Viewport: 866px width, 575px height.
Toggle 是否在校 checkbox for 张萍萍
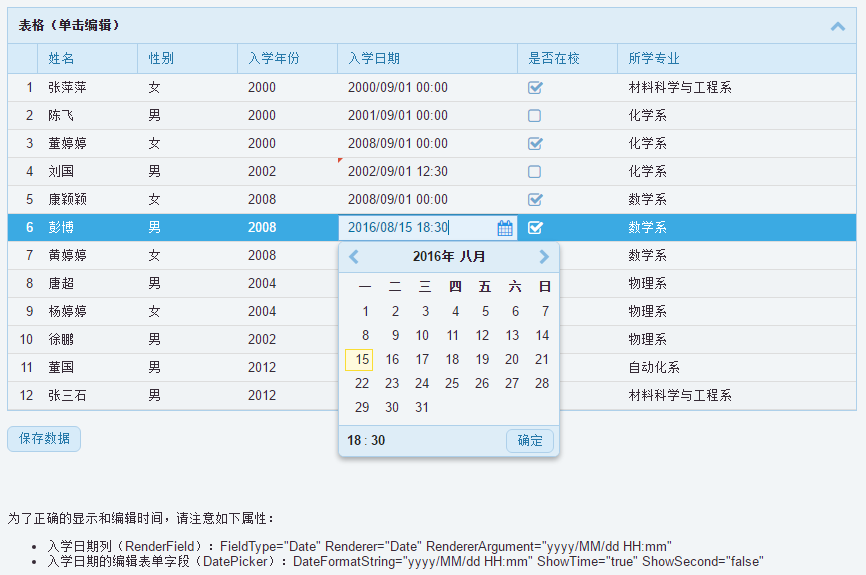tap(535, 88)
